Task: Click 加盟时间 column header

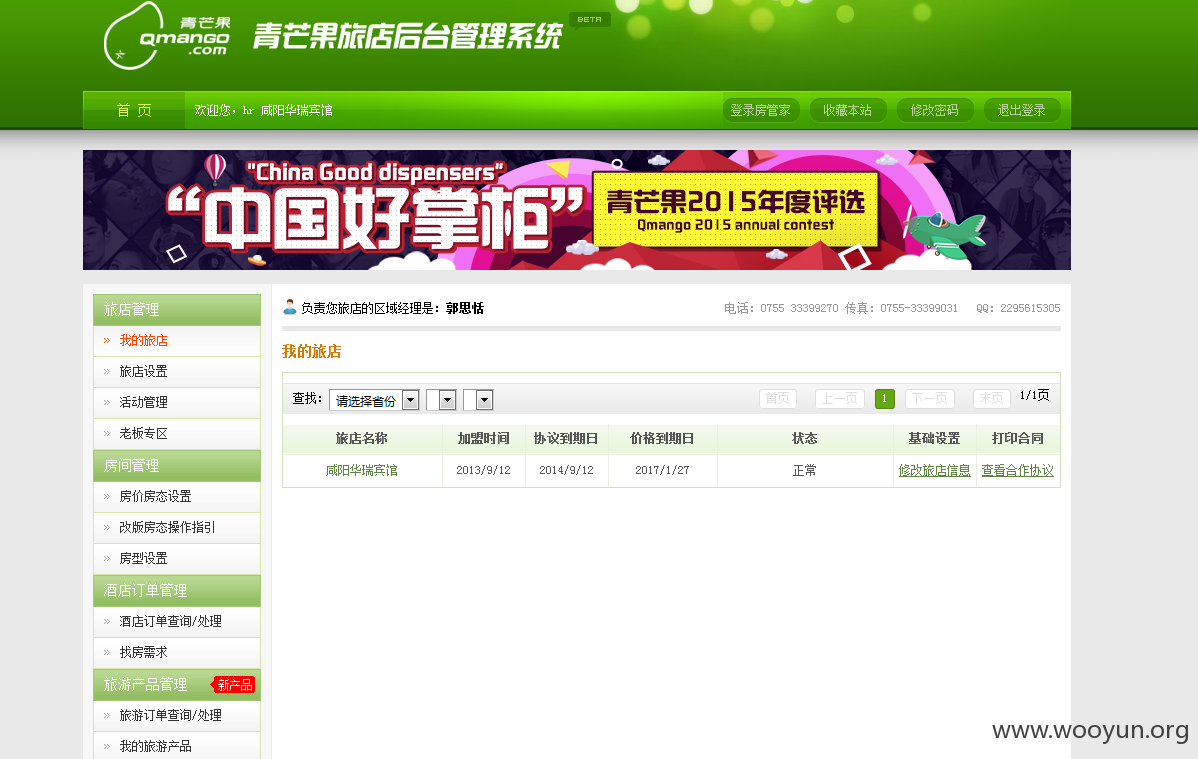Action: [x=484, y=438]
